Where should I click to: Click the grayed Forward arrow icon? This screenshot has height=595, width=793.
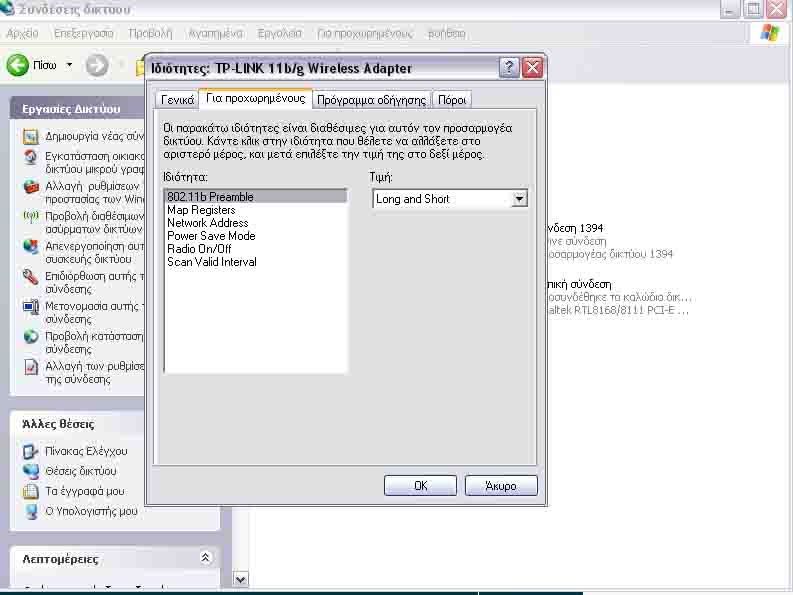click(x=97, y=65)
